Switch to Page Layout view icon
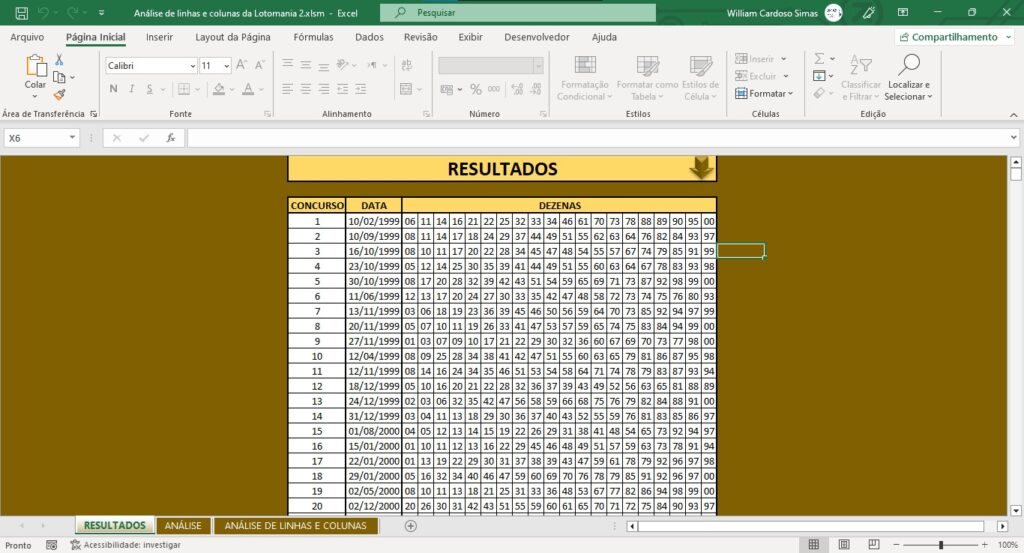This screenshot has width=1024, height=553. (x=844, y=545)
